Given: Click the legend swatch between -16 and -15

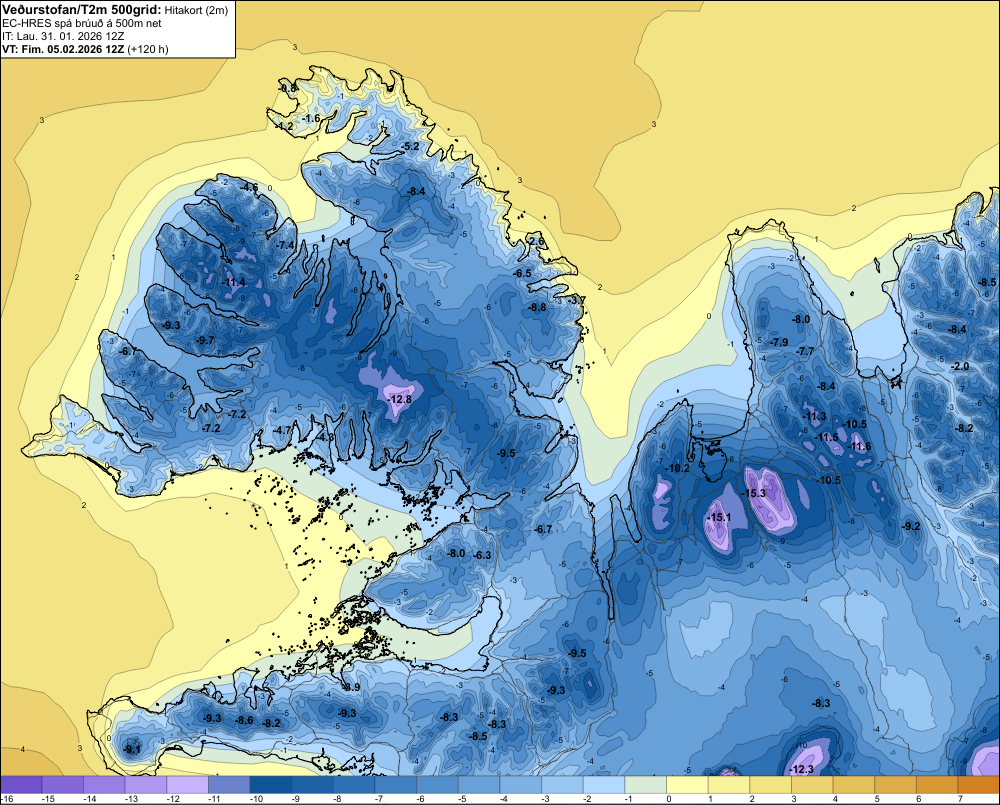Looking at the screenshot, I should pyautogui.click(x=21, y=785).
